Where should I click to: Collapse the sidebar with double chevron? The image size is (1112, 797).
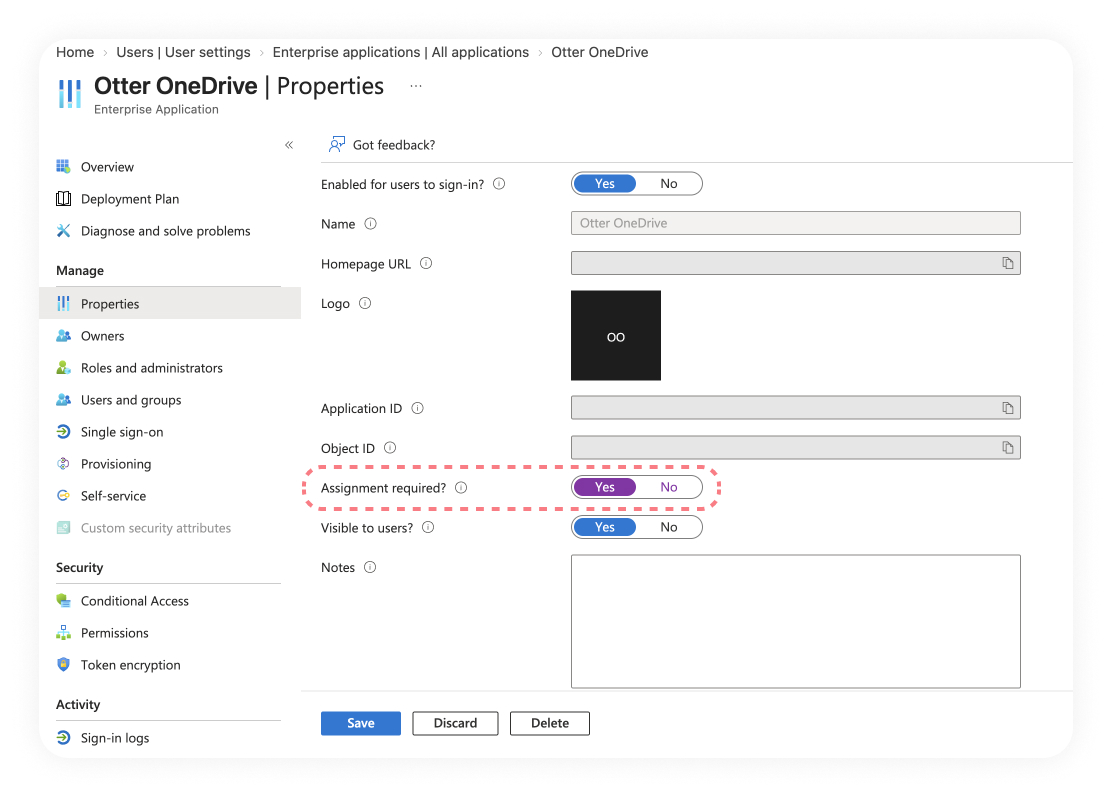[289, 145]
